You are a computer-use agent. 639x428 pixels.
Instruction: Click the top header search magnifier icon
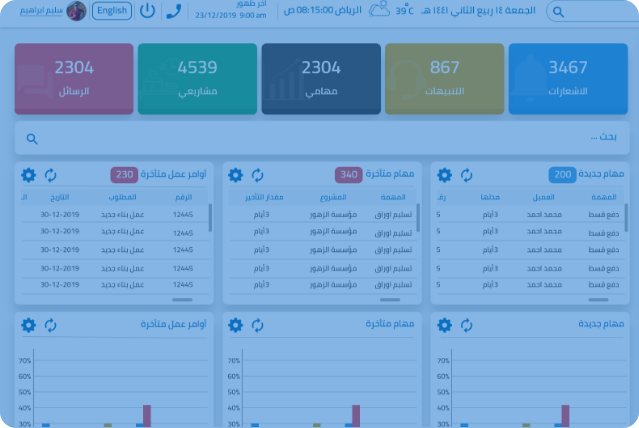pyautogui.click(x=558, y=12)
